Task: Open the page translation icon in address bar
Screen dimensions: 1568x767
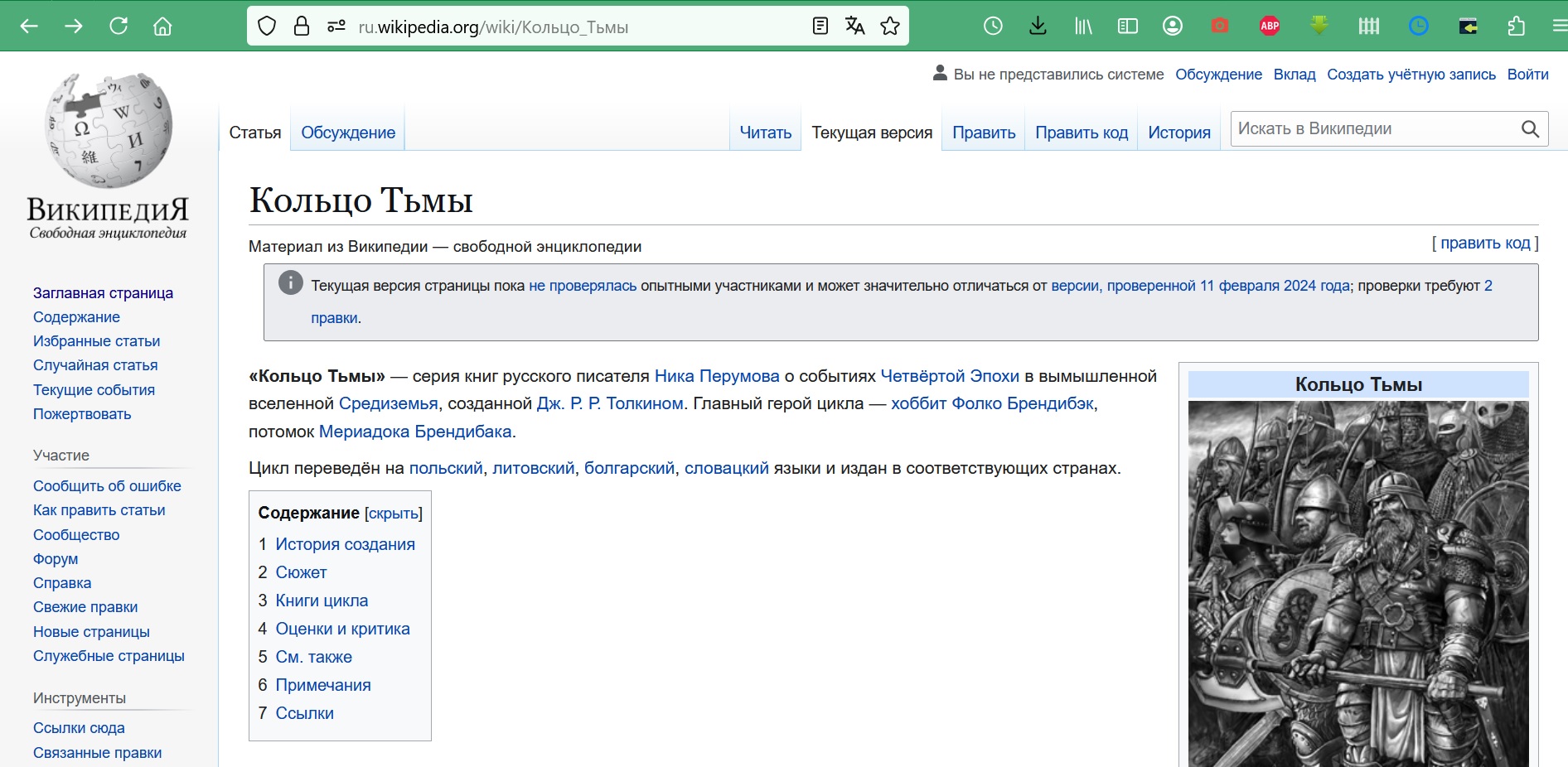Action: click(854, 27)
